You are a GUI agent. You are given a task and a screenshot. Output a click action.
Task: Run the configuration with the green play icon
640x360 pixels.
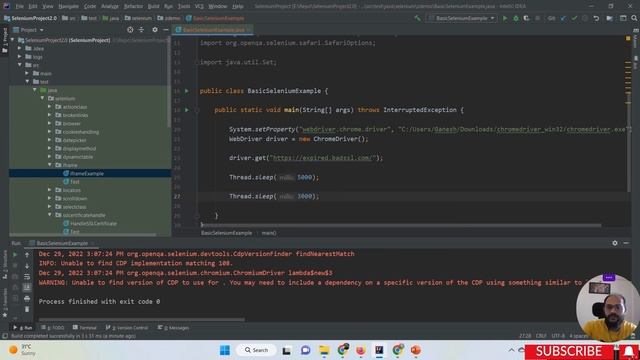coord(505,18)
